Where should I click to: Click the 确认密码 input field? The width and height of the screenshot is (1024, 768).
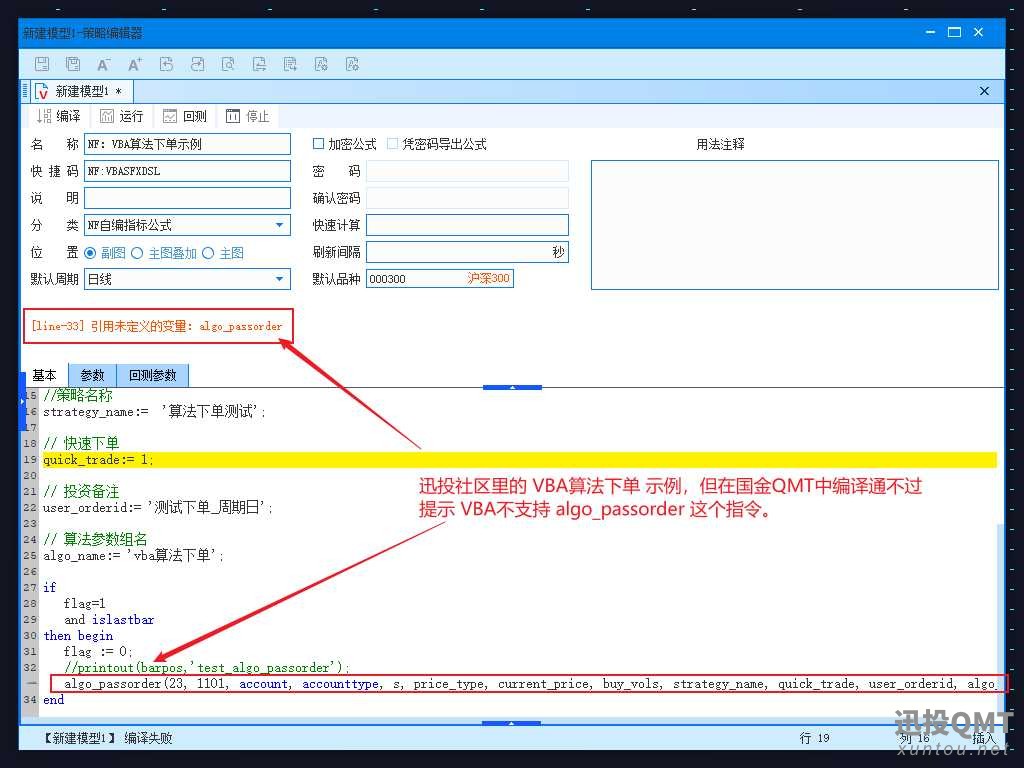click(468, 198)
